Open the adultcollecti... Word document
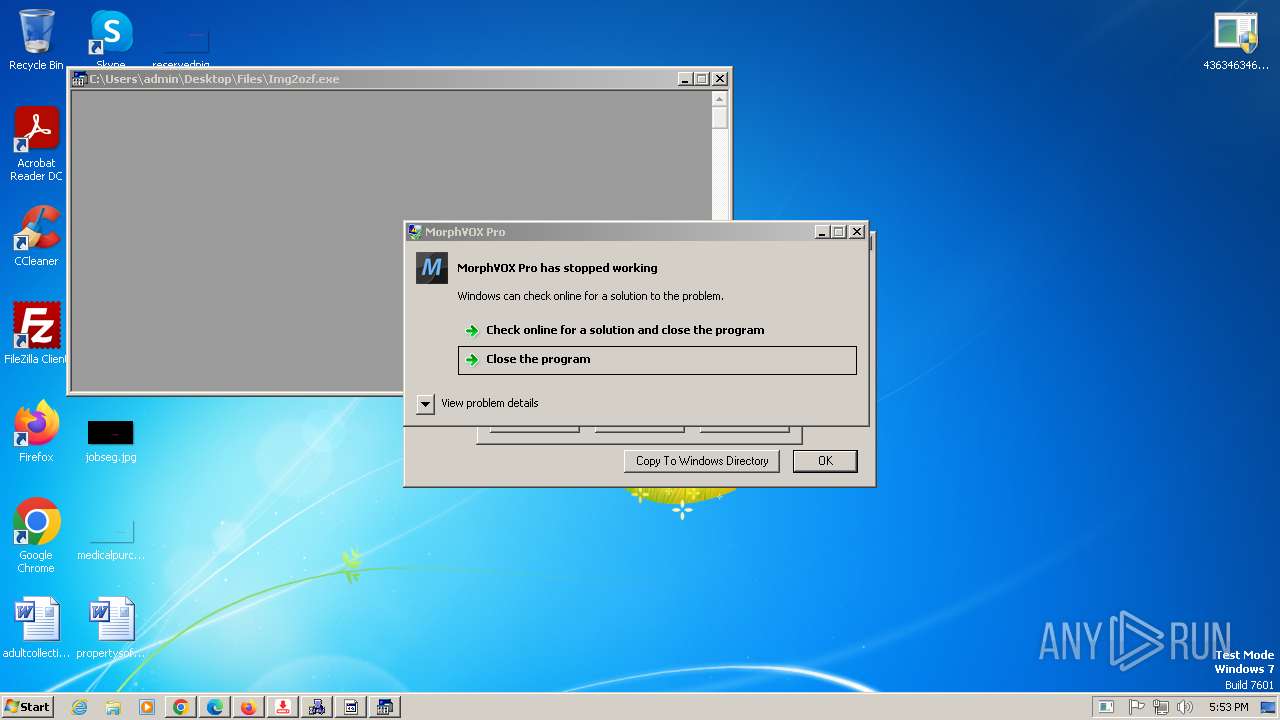 pos(36,628)
